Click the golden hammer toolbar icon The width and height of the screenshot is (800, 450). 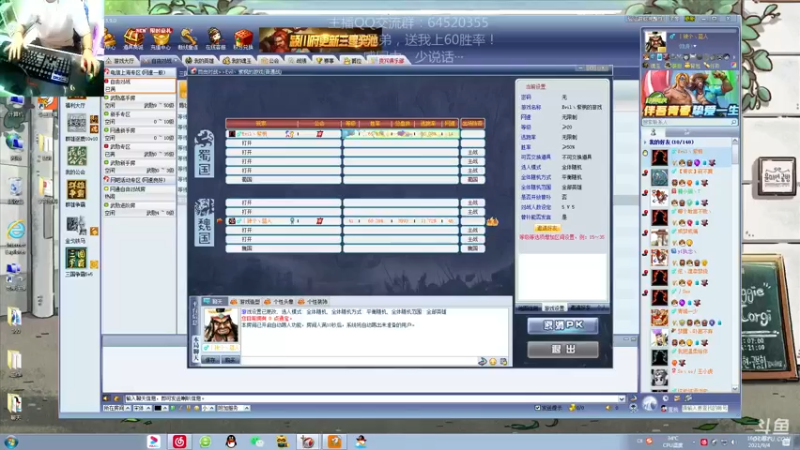click(x=188, y=39)
